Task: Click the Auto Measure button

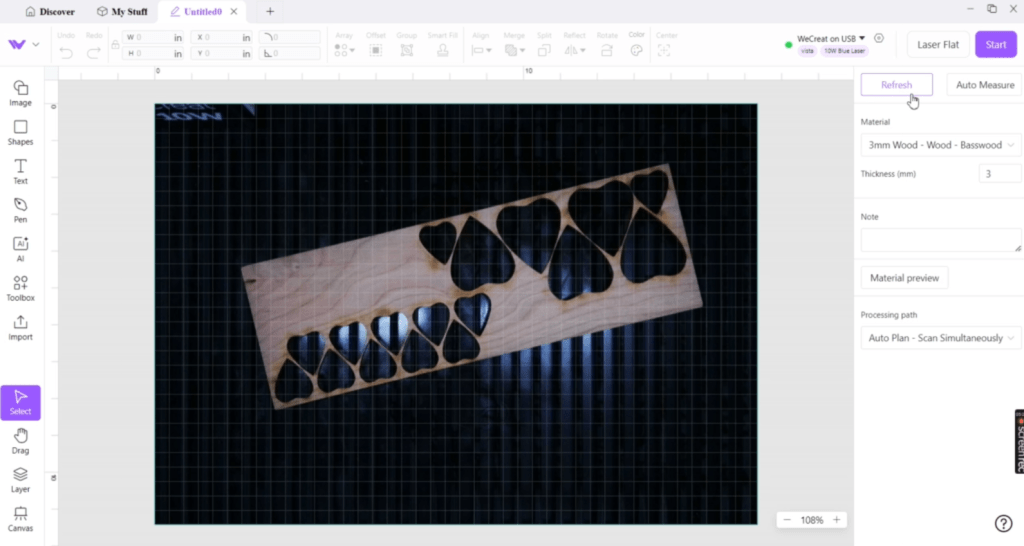Action: pyautogui.click(x=984, y=85)
